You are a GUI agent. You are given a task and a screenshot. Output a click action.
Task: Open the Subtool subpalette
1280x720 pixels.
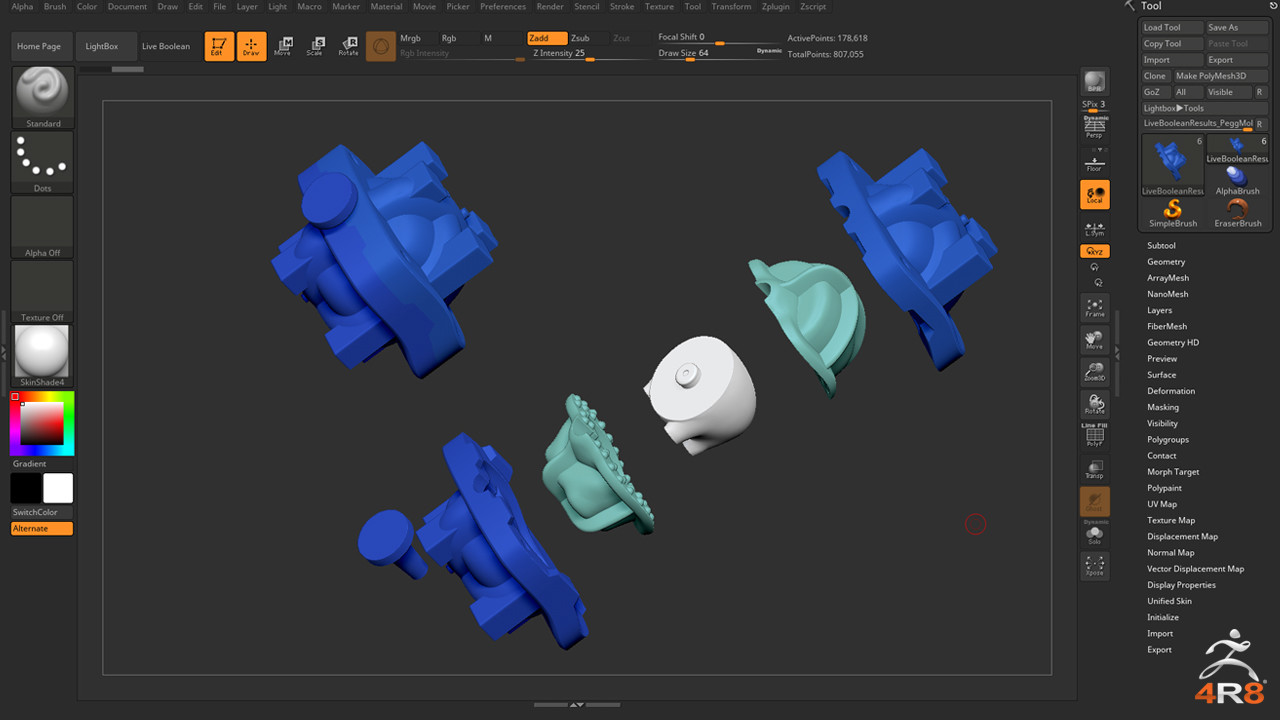[1161, 245]
